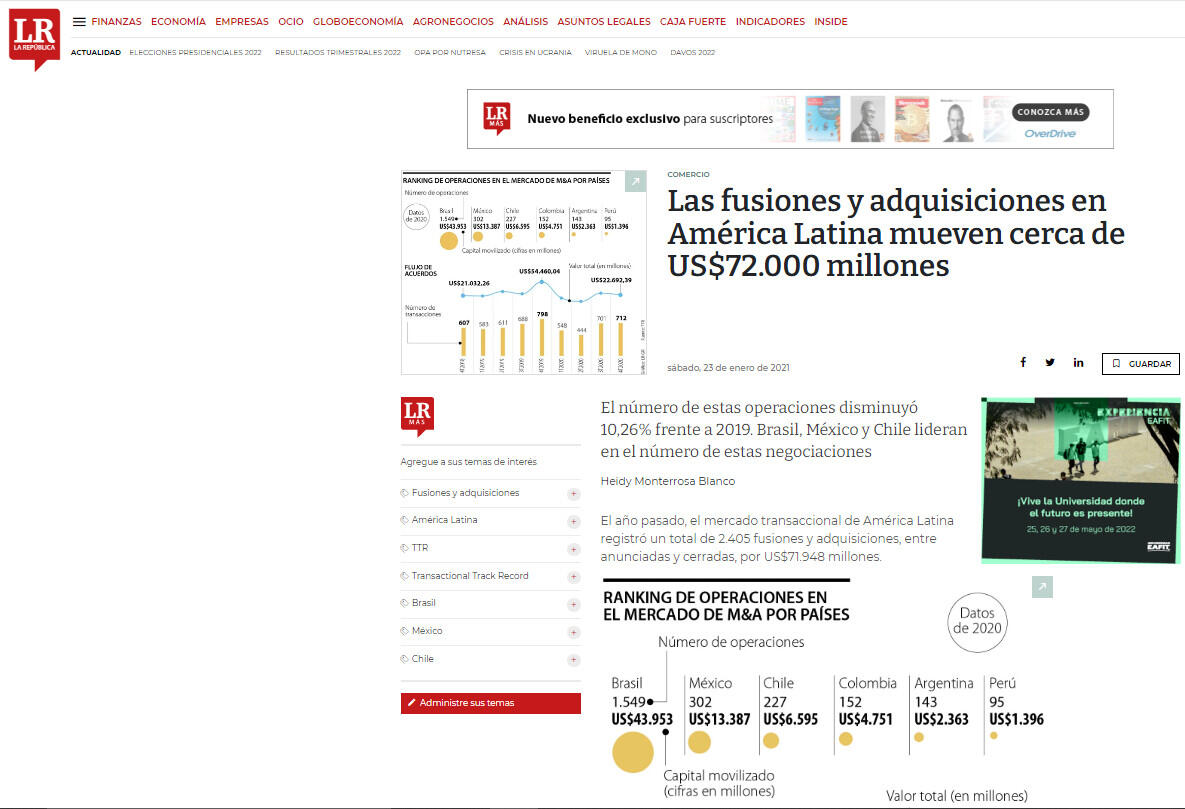1185x809 pixels.
Task: Share article on Facebook
Action: tap(1023, 362)
